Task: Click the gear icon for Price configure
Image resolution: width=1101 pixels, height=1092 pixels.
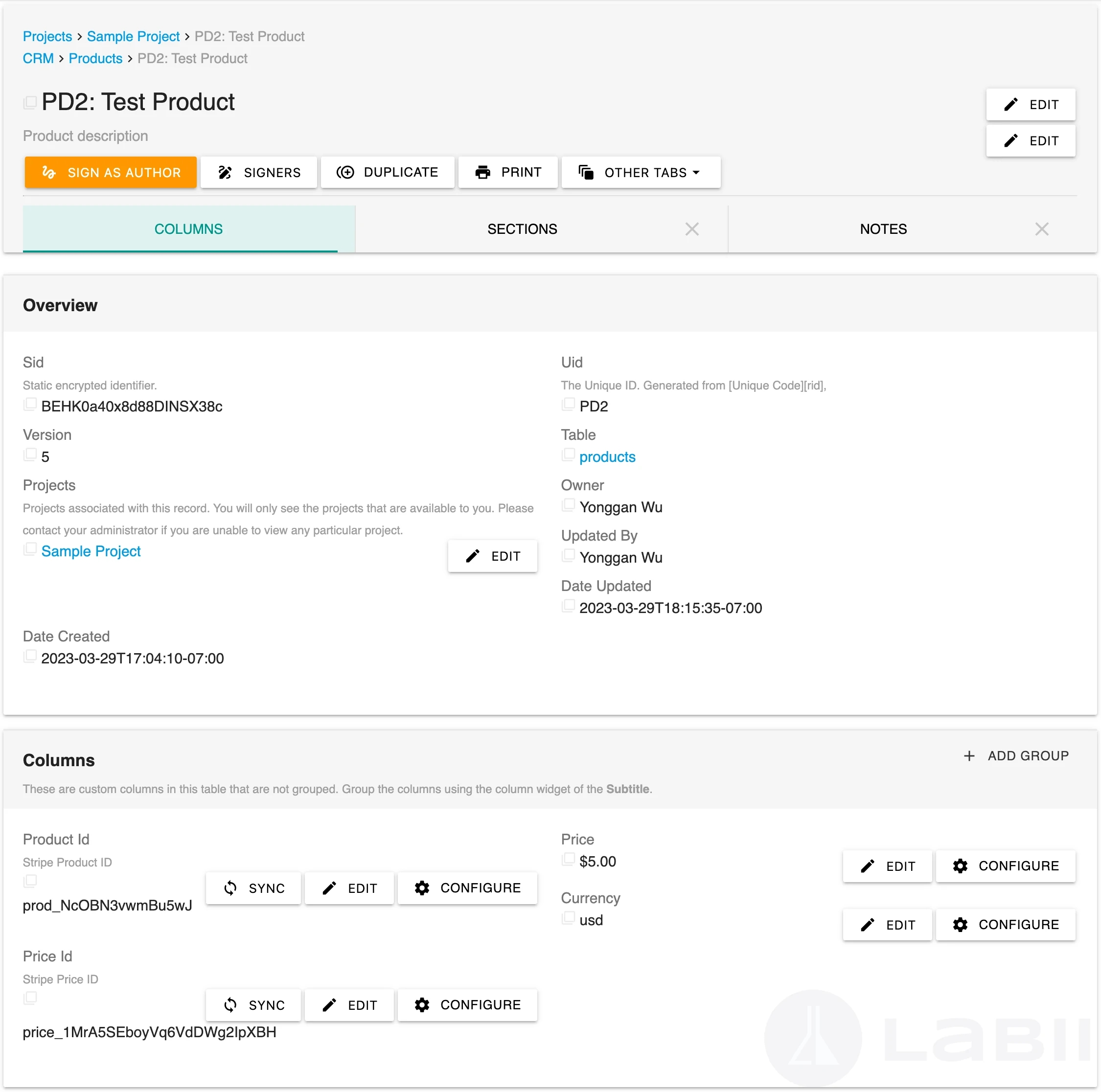Action: pos(960,866)
